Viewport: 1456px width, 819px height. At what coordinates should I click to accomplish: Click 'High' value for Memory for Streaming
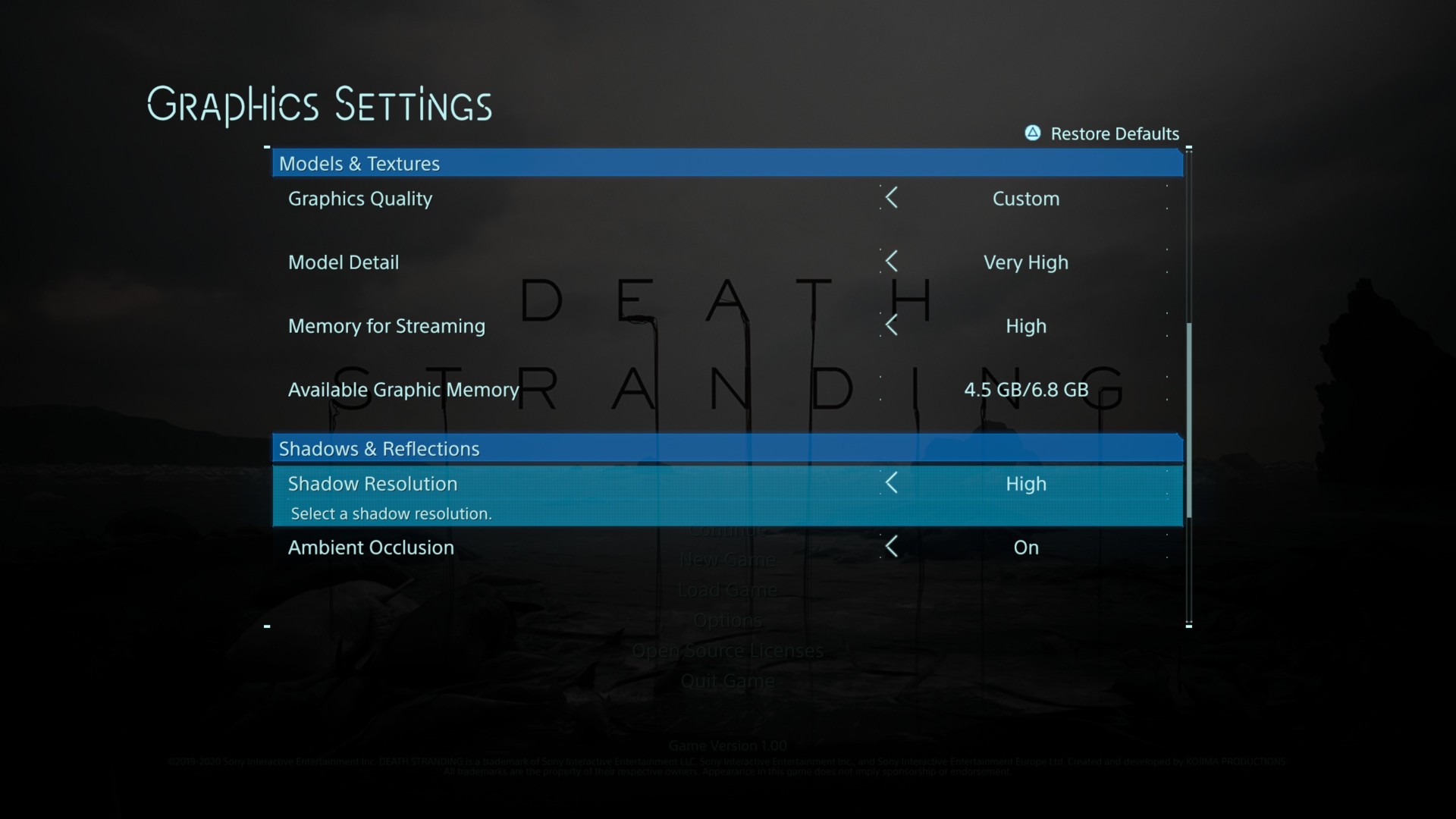[1025, 326]
